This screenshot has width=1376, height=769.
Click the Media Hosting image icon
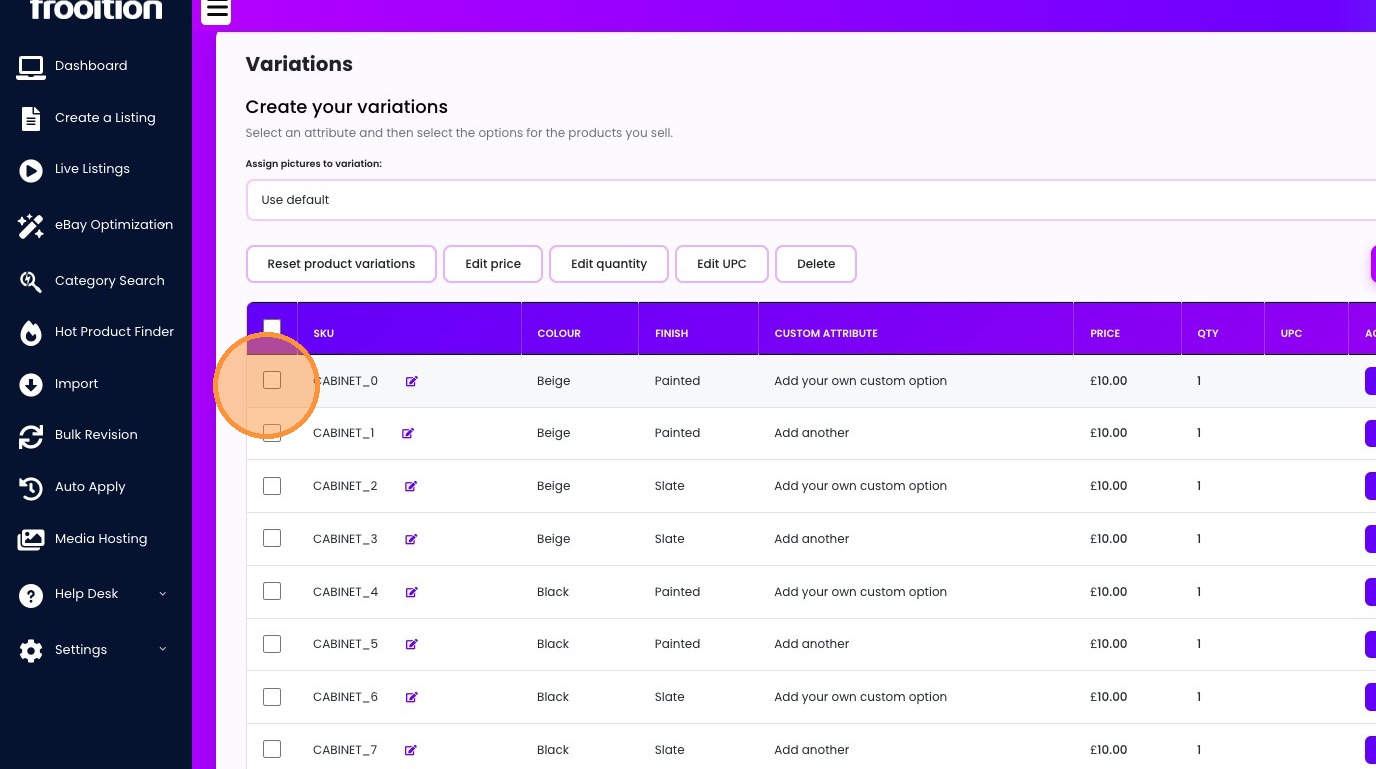click(x=31, y=540)
